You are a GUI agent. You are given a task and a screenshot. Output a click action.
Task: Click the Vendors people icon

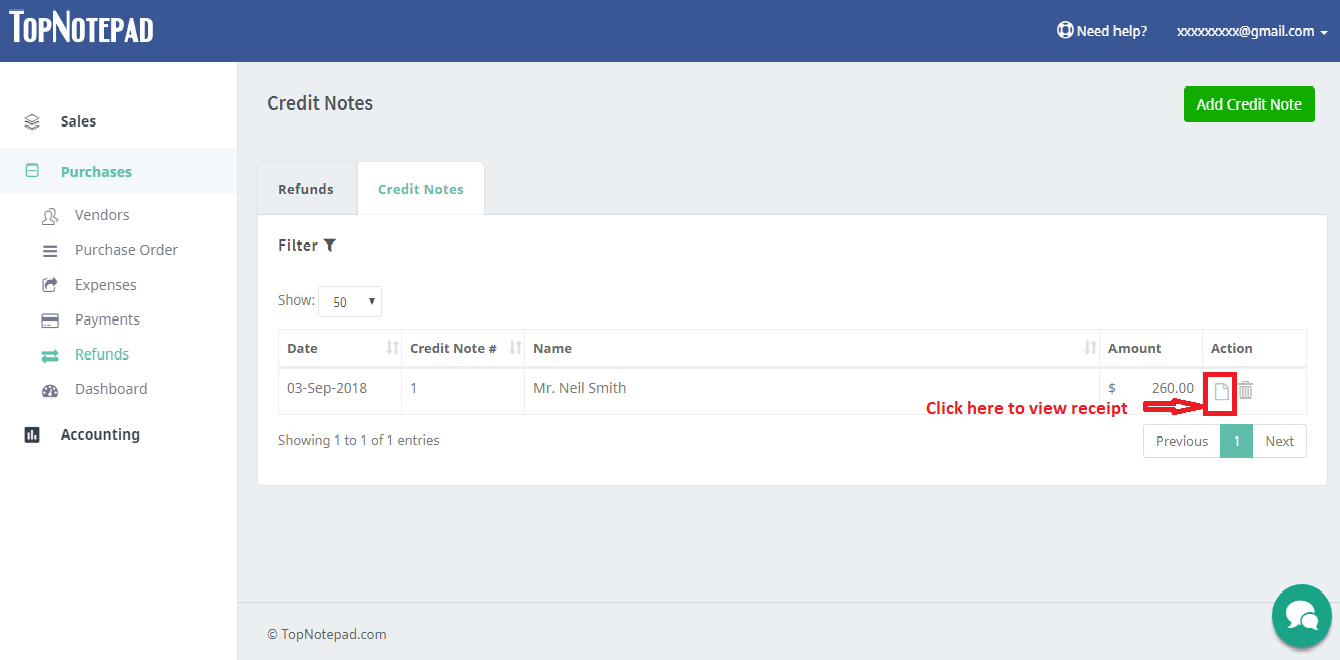50,216
